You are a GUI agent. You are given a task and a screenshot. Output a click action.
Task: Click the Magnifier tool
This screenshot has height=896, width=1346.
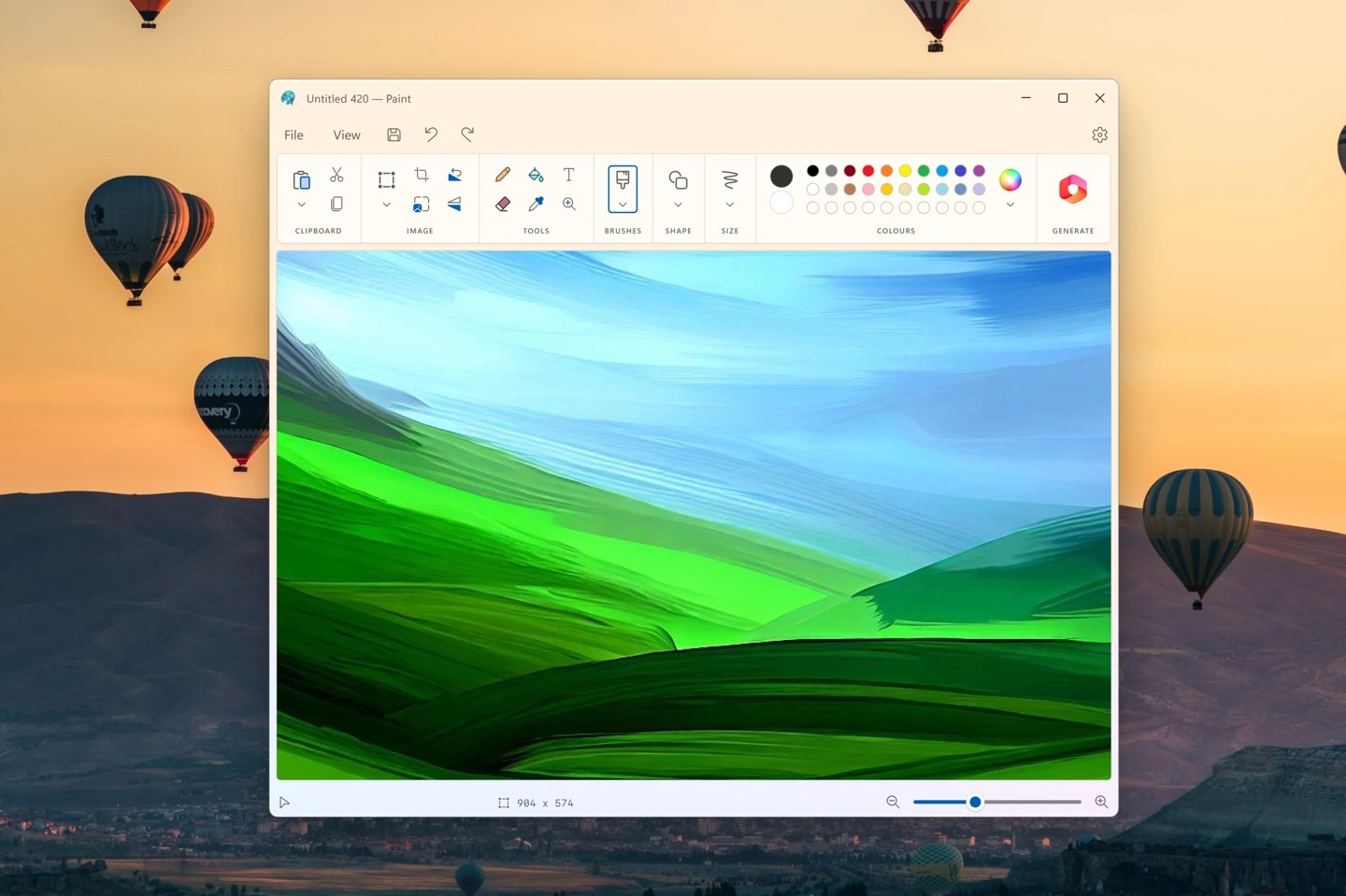tap(568, 204)
